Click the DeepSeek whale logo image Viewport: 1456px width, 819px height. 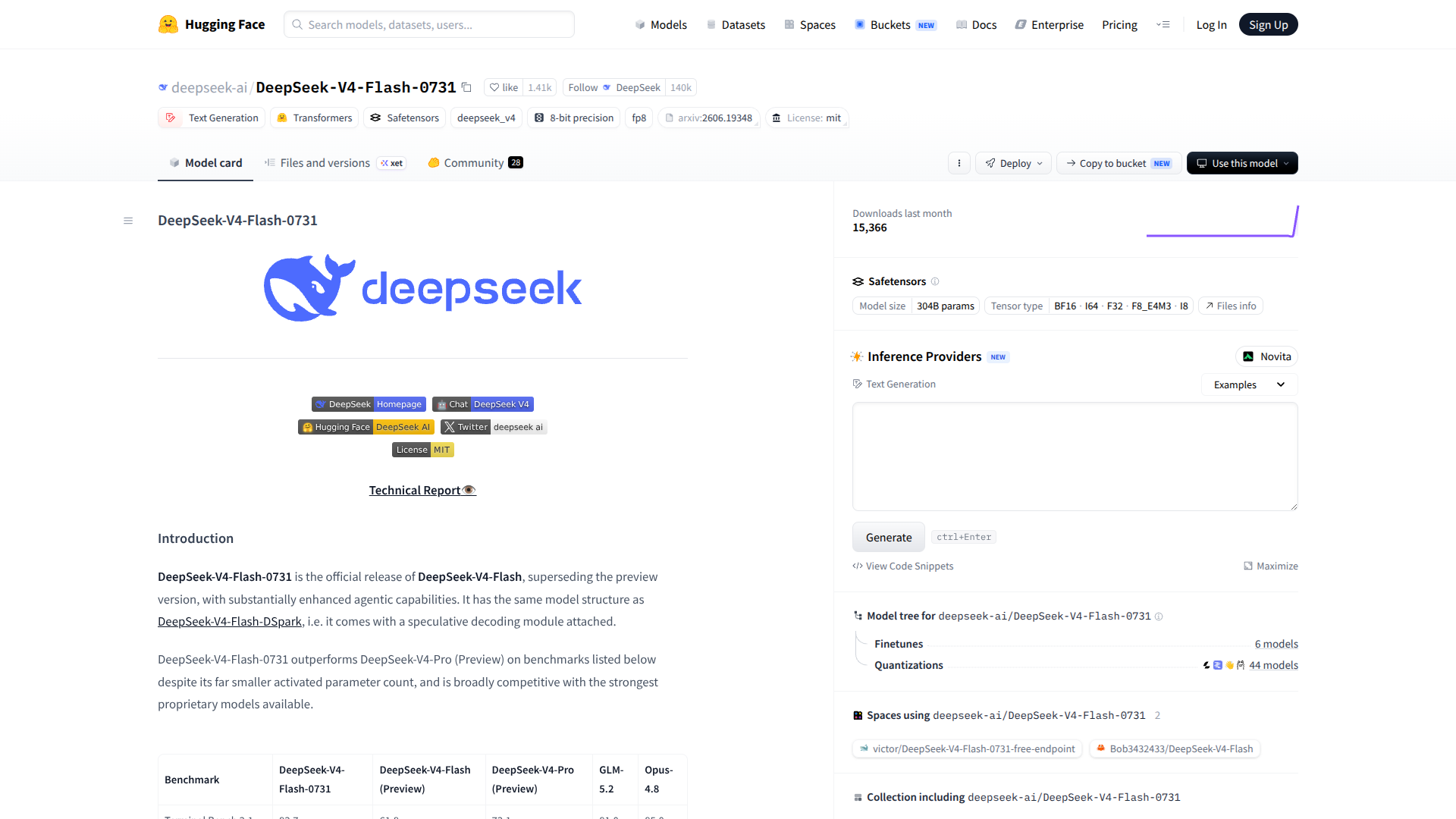(x=422, y=288)
